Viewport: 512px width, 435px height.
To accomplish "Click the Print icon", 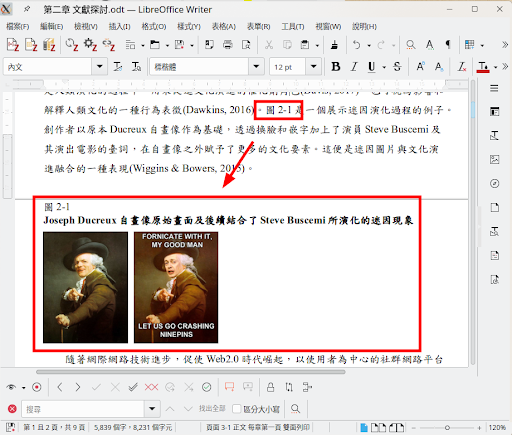I will point(228,45).
